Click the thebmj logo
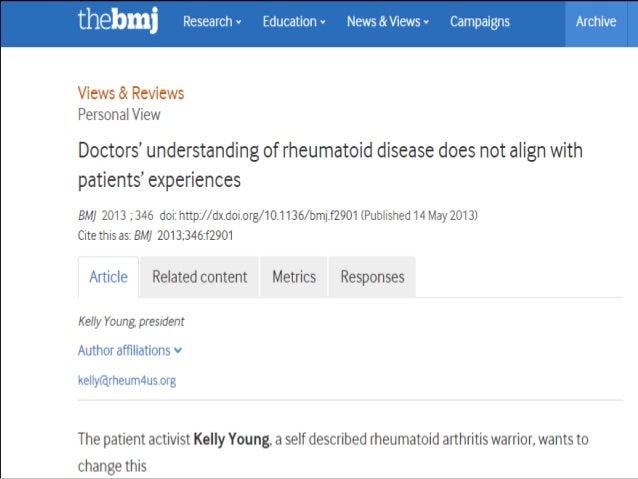The height and width of the screenshot is (479, 638). [118, 20]
